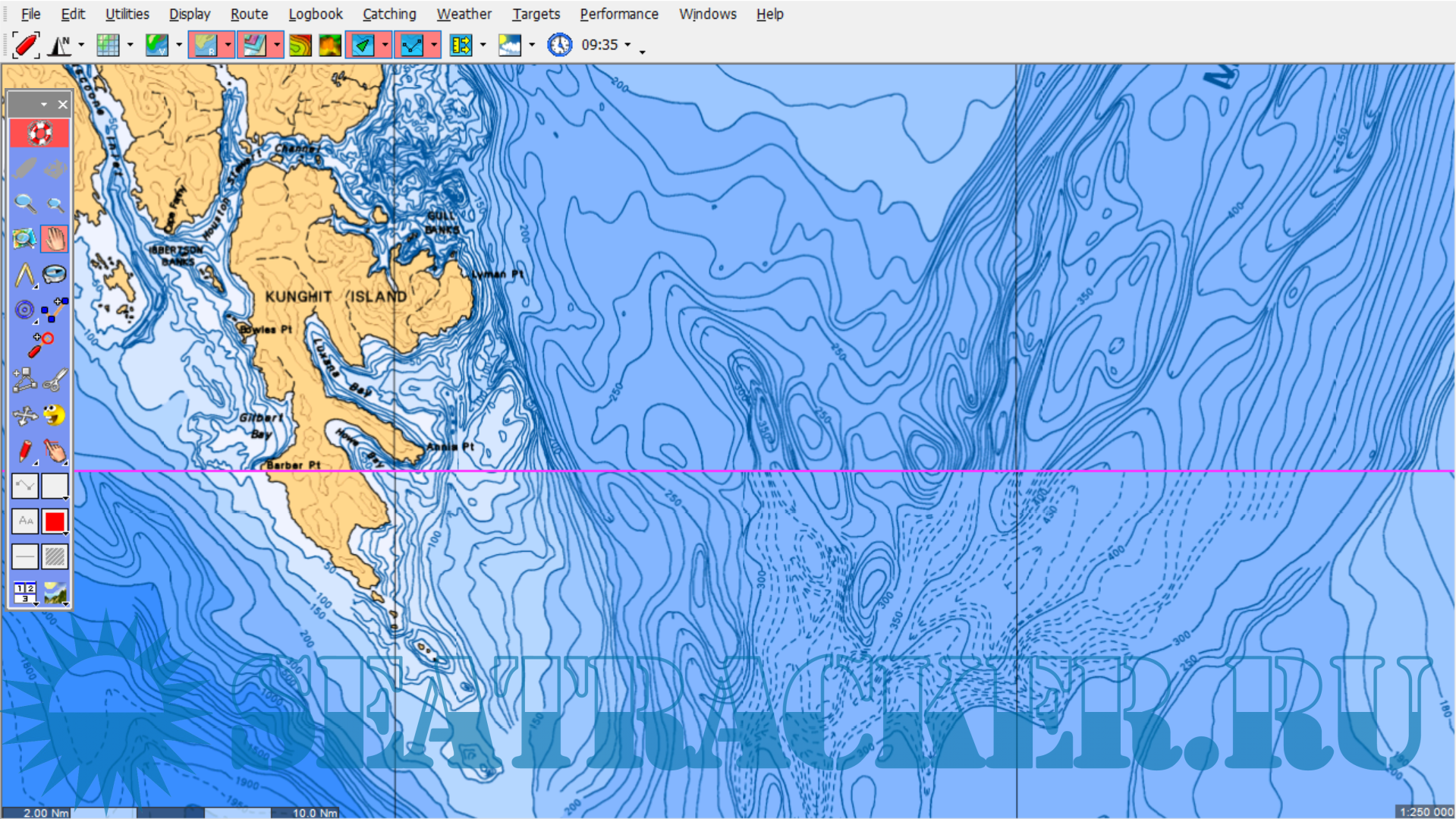Open the Catching menu
1456x819 pixels.
click(389, 14)
